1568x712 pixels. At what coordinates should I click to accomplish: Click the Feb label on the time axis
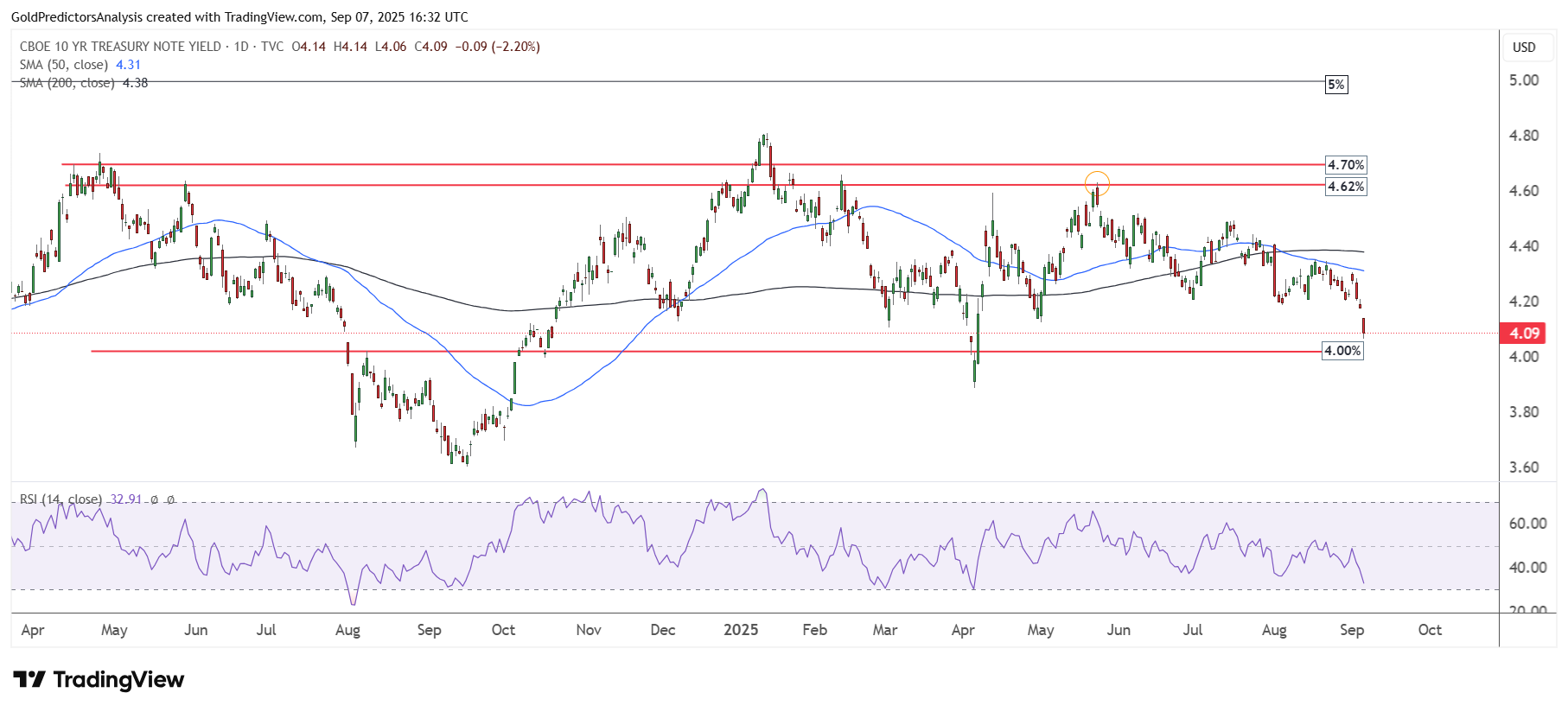coord(815,630)
